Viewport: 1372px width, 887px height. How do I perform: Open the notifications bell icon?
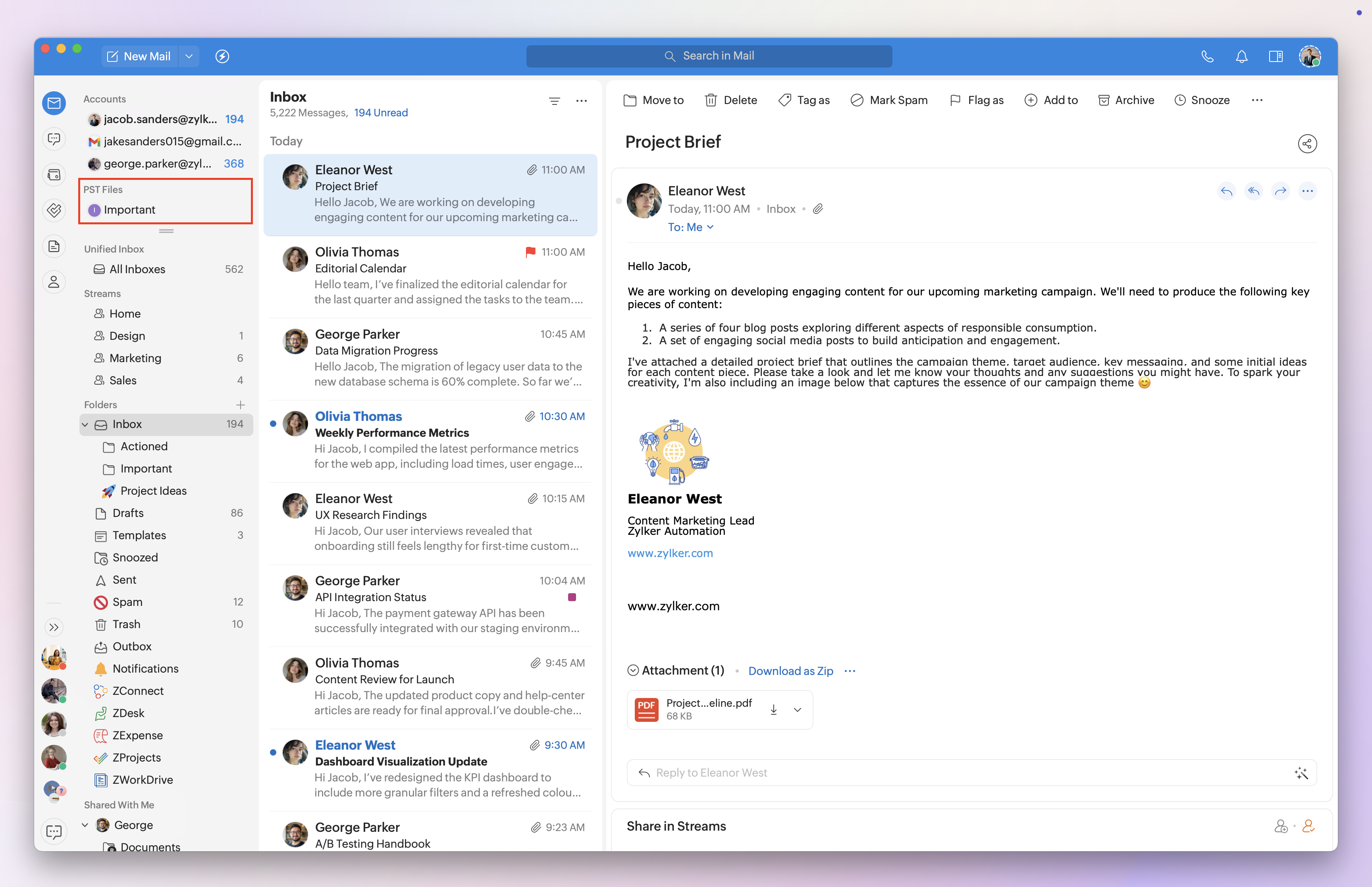point(1241,56)
